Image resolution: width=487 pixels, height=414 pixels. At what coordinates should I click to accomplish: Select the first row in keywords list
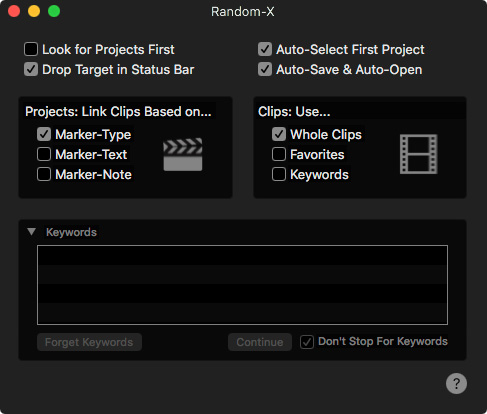click(x=242, y=256)
